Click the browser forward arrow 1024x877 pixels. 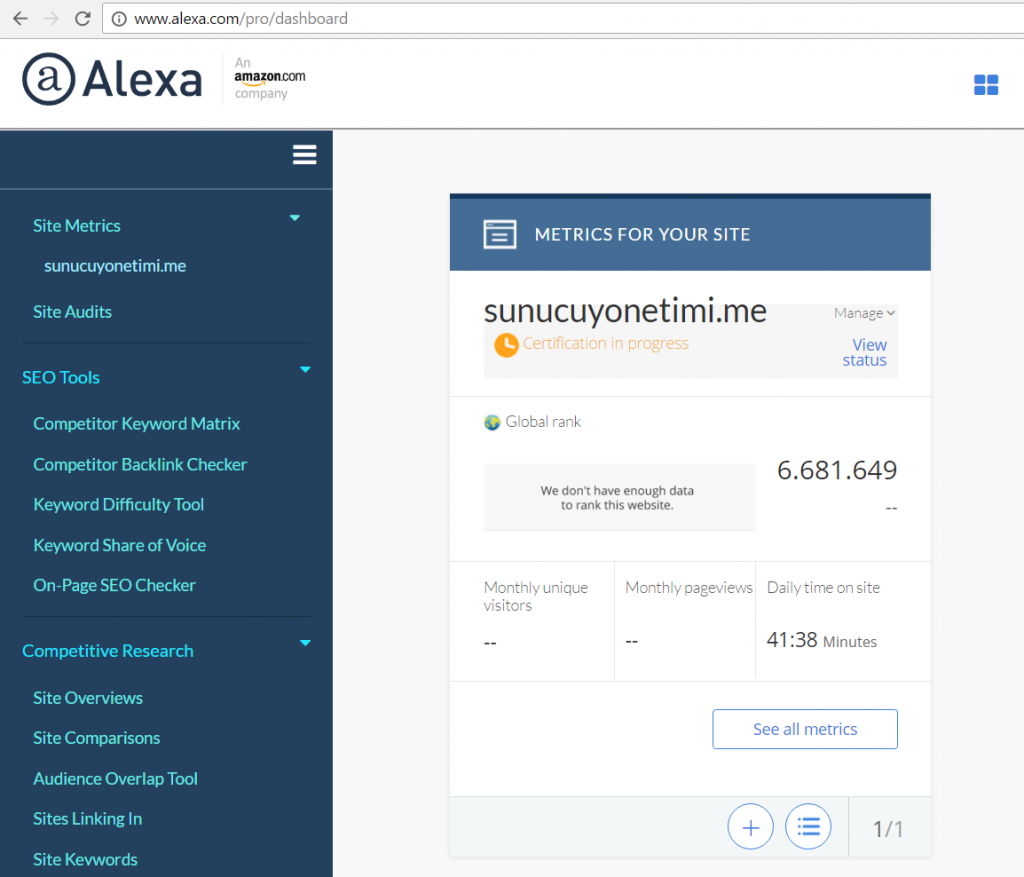coord(51,18)
